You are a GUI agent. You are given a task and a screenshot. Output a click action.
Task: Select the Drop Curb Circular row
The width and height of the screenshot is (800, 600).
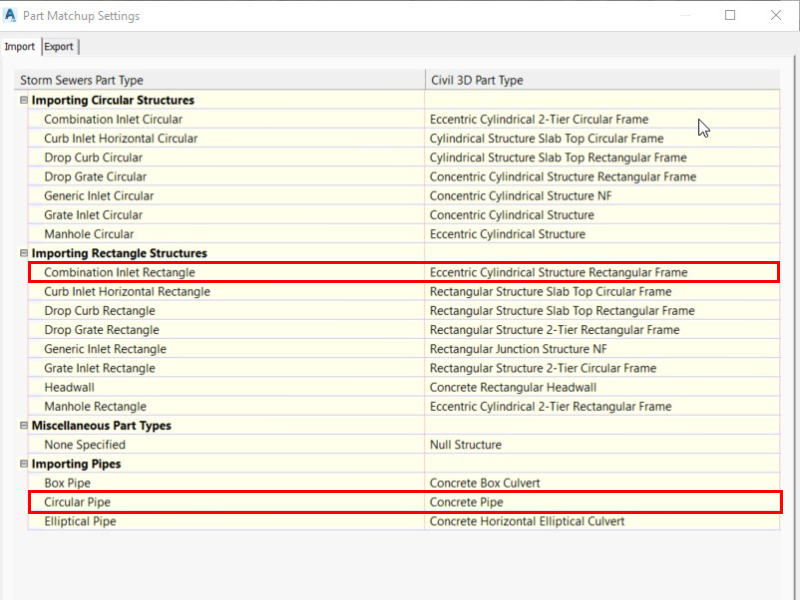[x=404, y=158]
